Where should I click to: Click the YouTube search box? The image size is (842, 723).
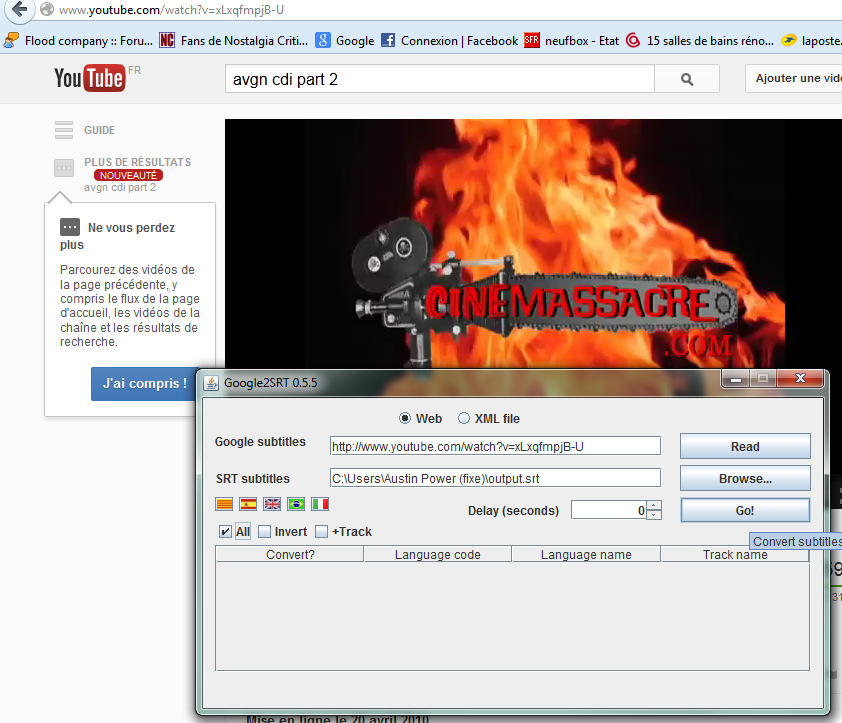[440, 79]
